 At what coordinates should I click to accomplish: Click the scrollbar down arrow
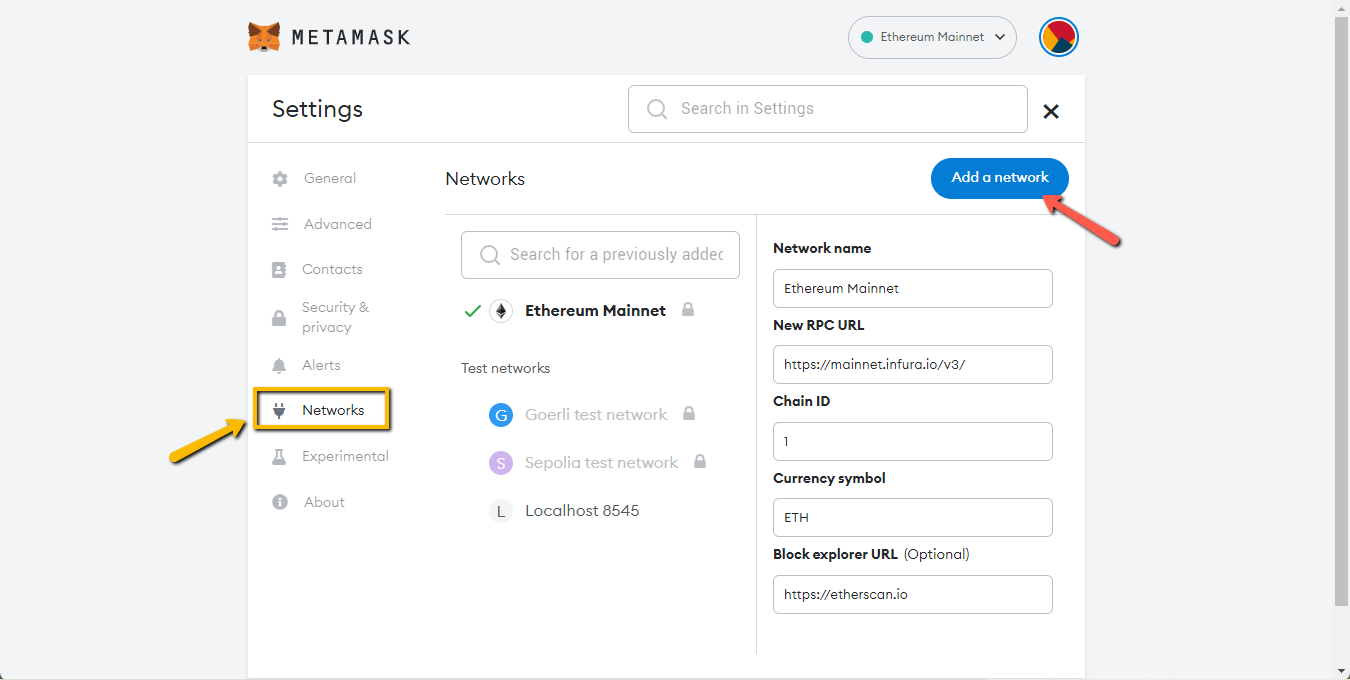1341,671
